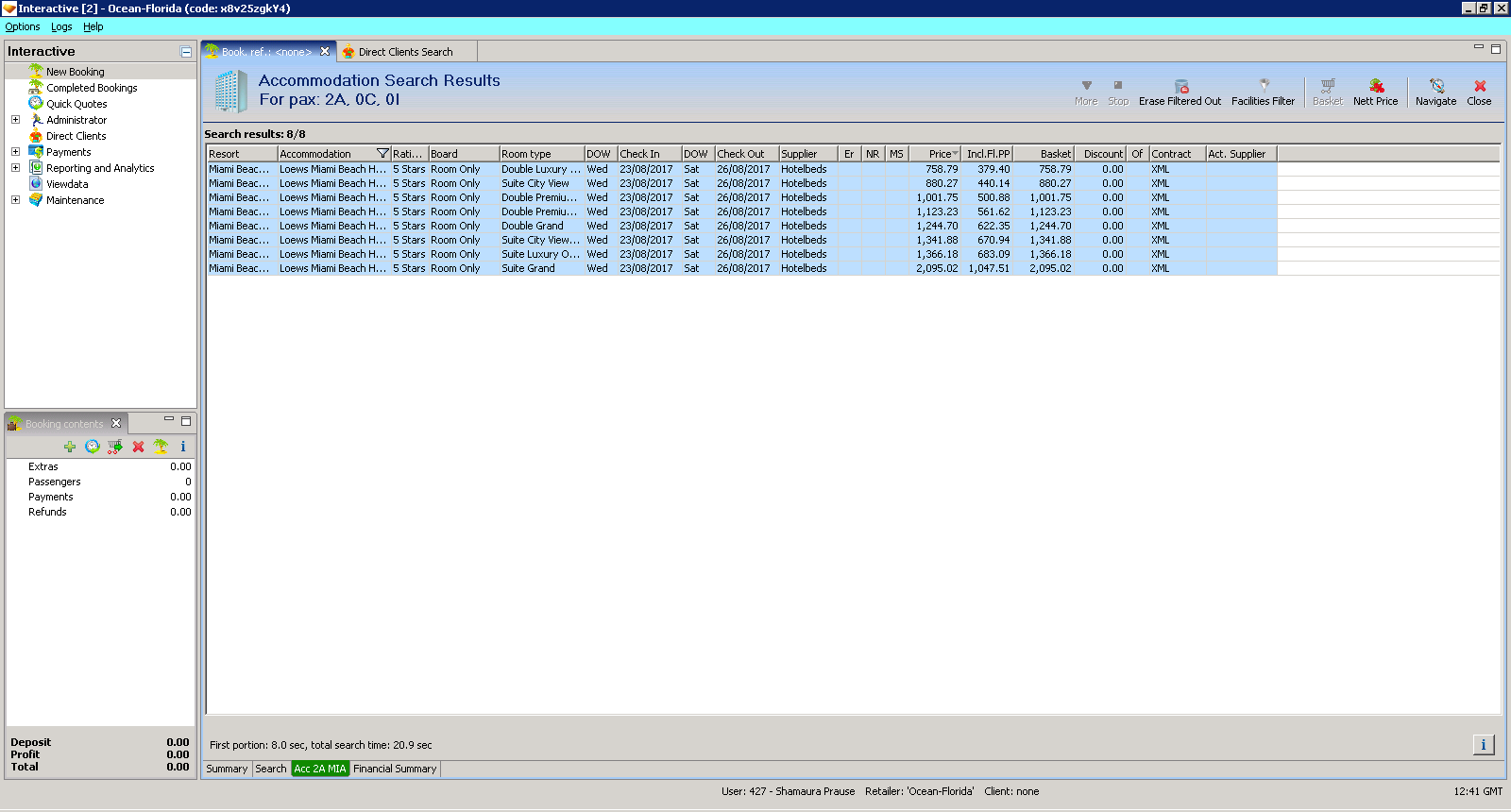Click the Basket cart toolbar button
Viewport: 1511px width, 812px height.
click(1327, 93)
